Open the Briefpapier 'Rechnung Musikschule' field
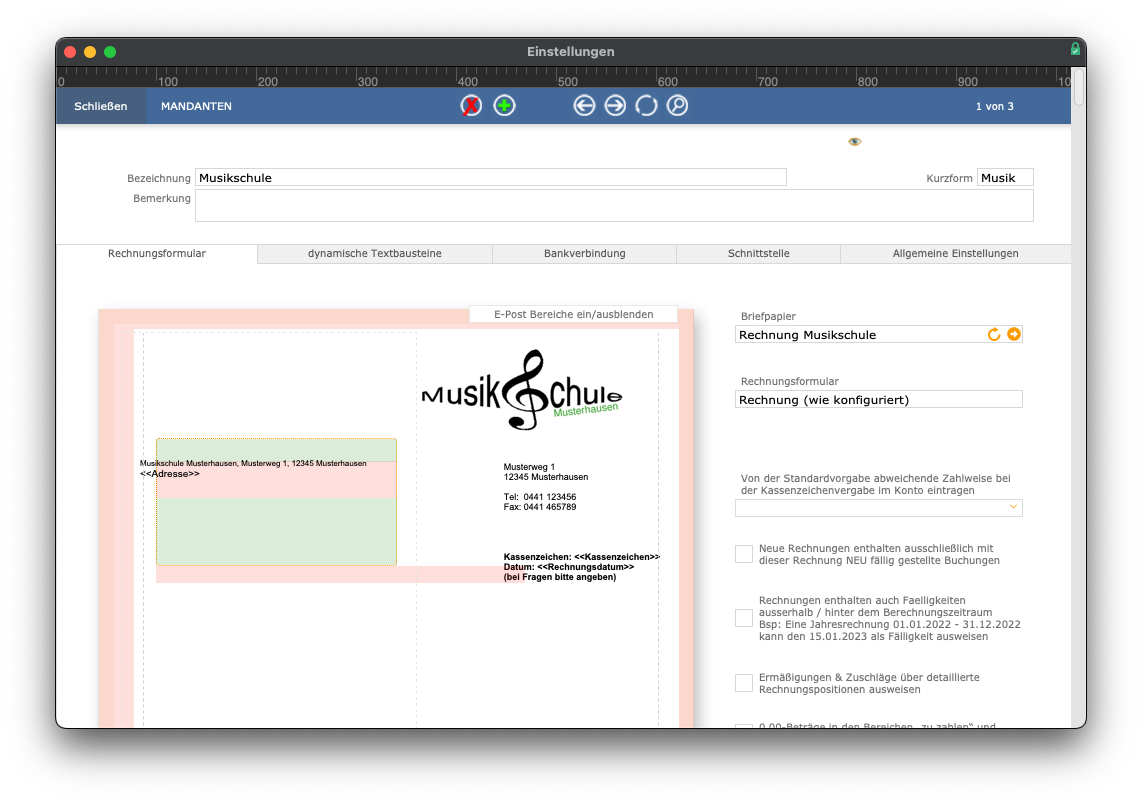 click(859, 334)
